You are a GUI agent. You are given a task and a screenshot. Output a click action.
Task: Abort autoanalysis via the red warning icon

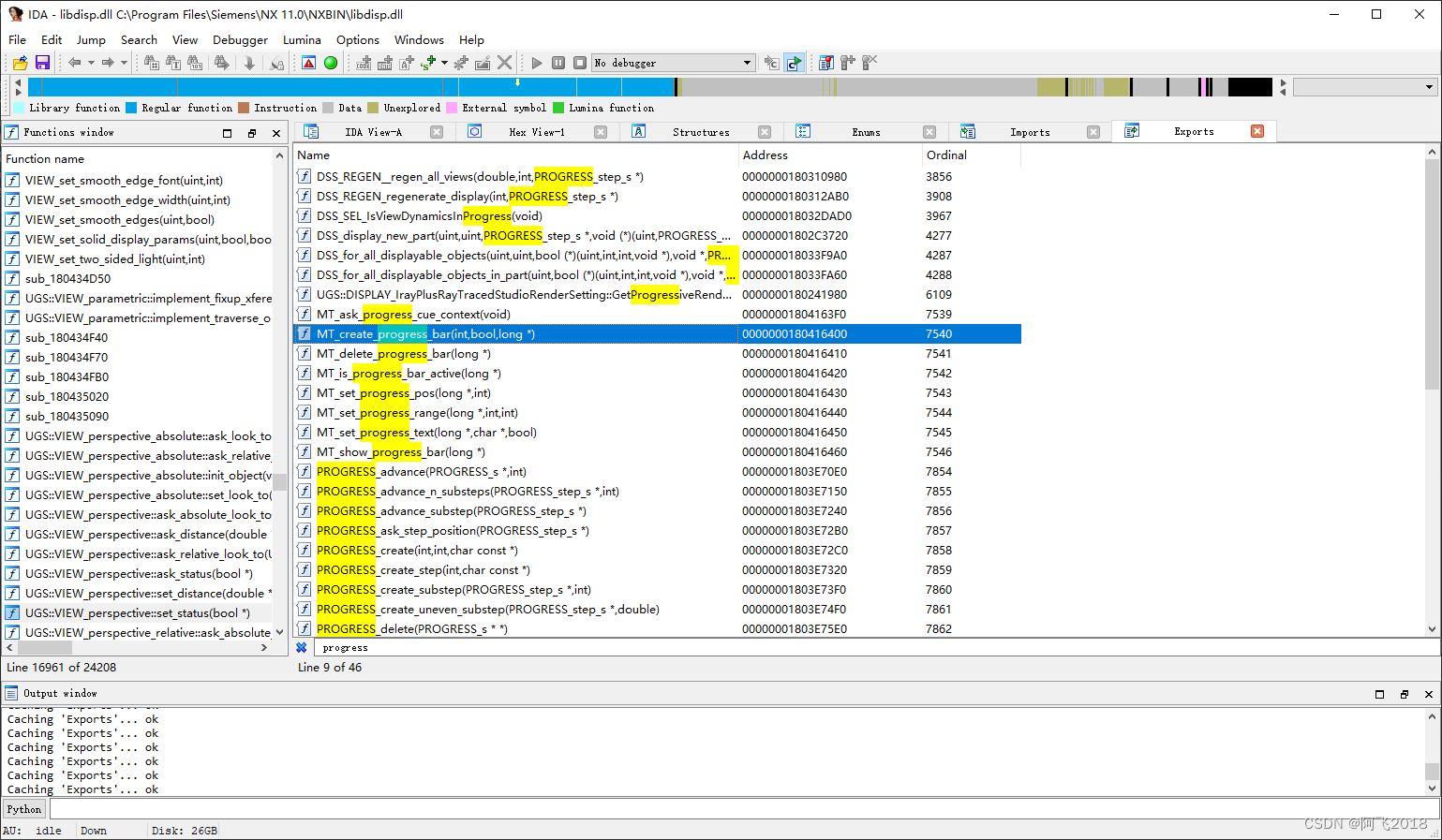tap(309, 62)
